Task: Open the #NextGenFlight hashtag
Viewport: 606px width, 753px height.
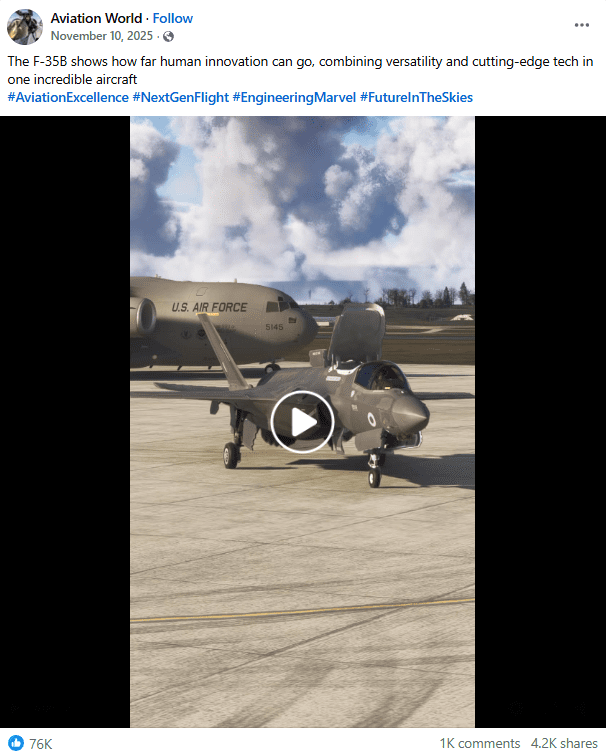Action: (181, 97)
